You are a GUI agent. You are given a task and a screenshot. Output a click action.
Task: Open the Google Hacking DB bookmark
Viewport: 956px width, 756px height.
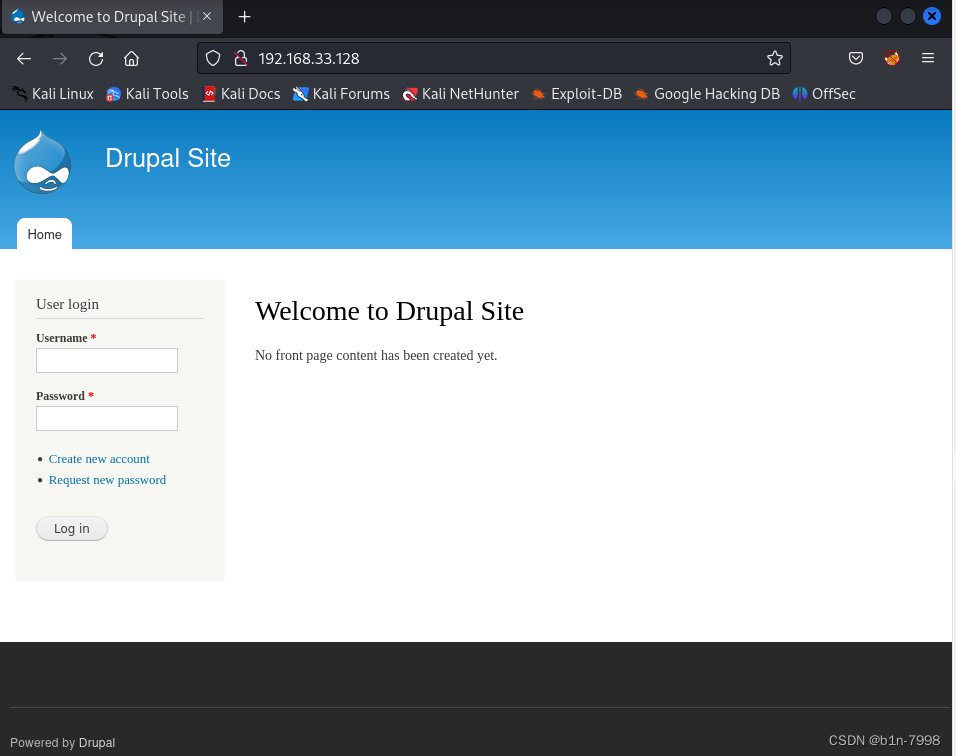pos(707,94)
